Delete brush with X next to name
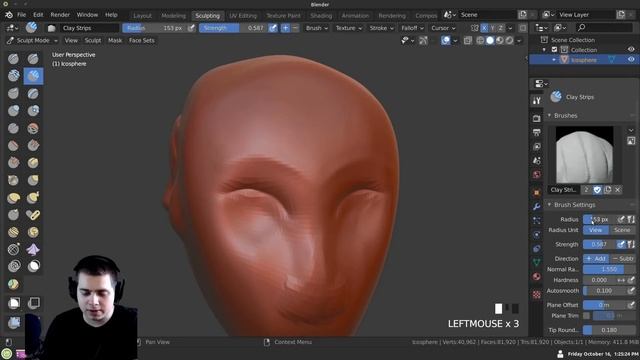Screen dimensions: 640x360 tap(618, 190)
